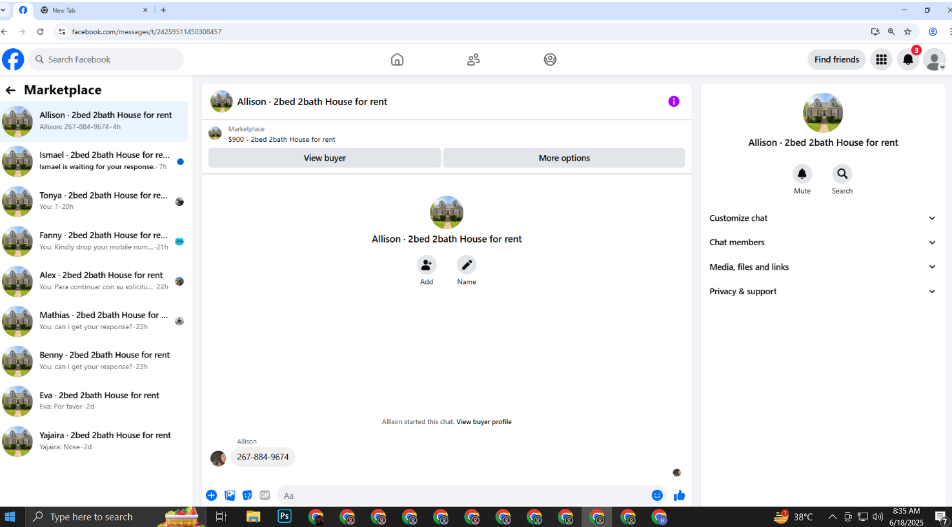Open Alex's house for rent conversation

[94, 282]
